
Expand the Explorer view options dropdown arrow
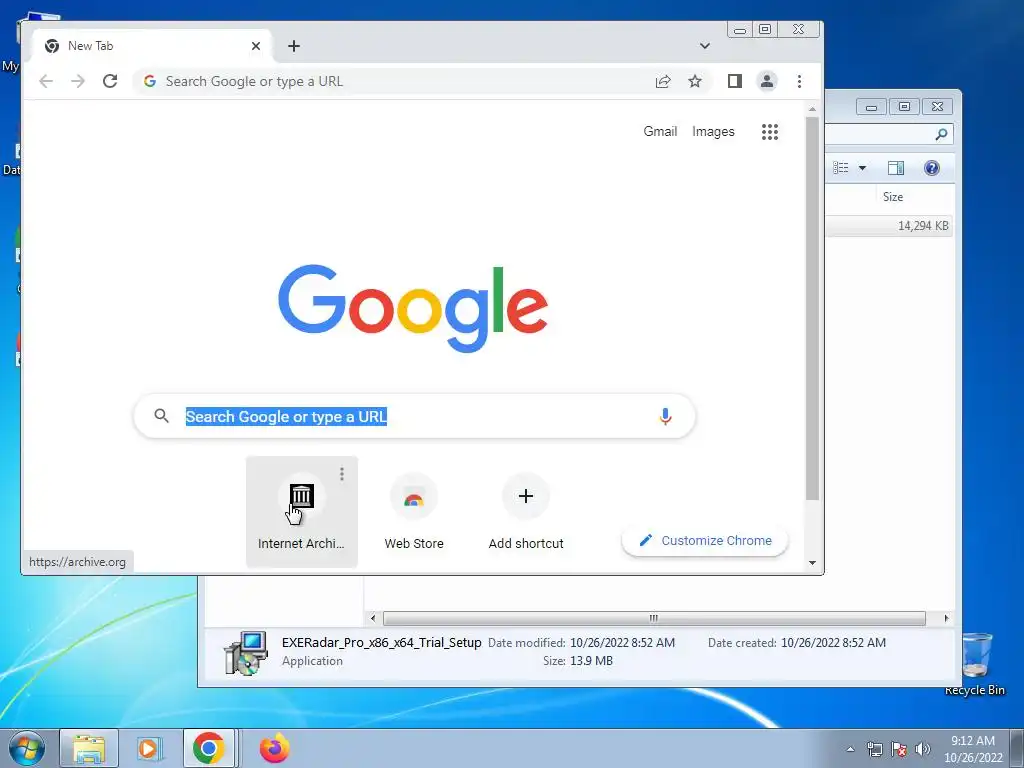pyautogui.click(x=862, y=168)
